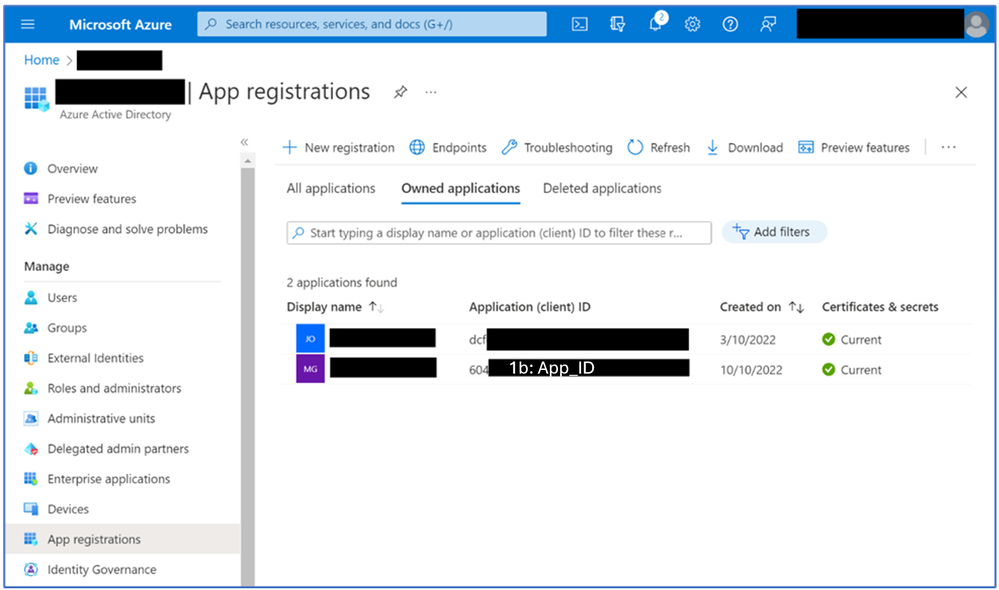Sort by Created on column
The image size is (999, 590).
pyautogui.click(x=762, y=307)
